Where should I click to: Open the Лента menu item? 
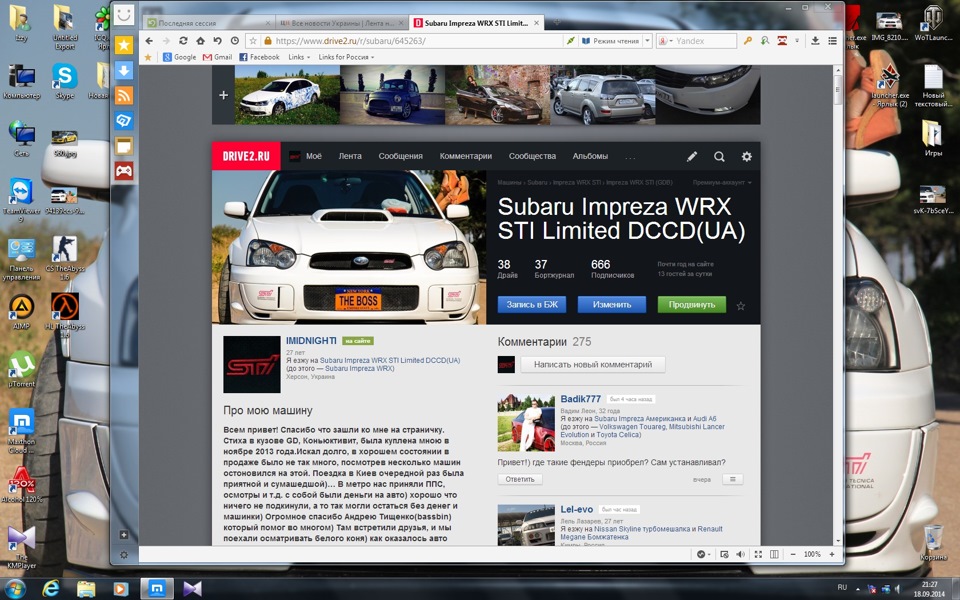(x=350, y=156)
